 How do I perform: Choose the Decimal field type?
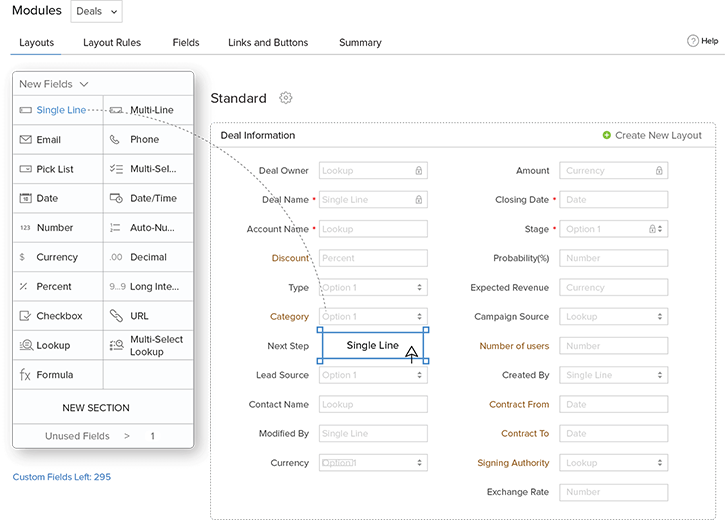point(148,257)
